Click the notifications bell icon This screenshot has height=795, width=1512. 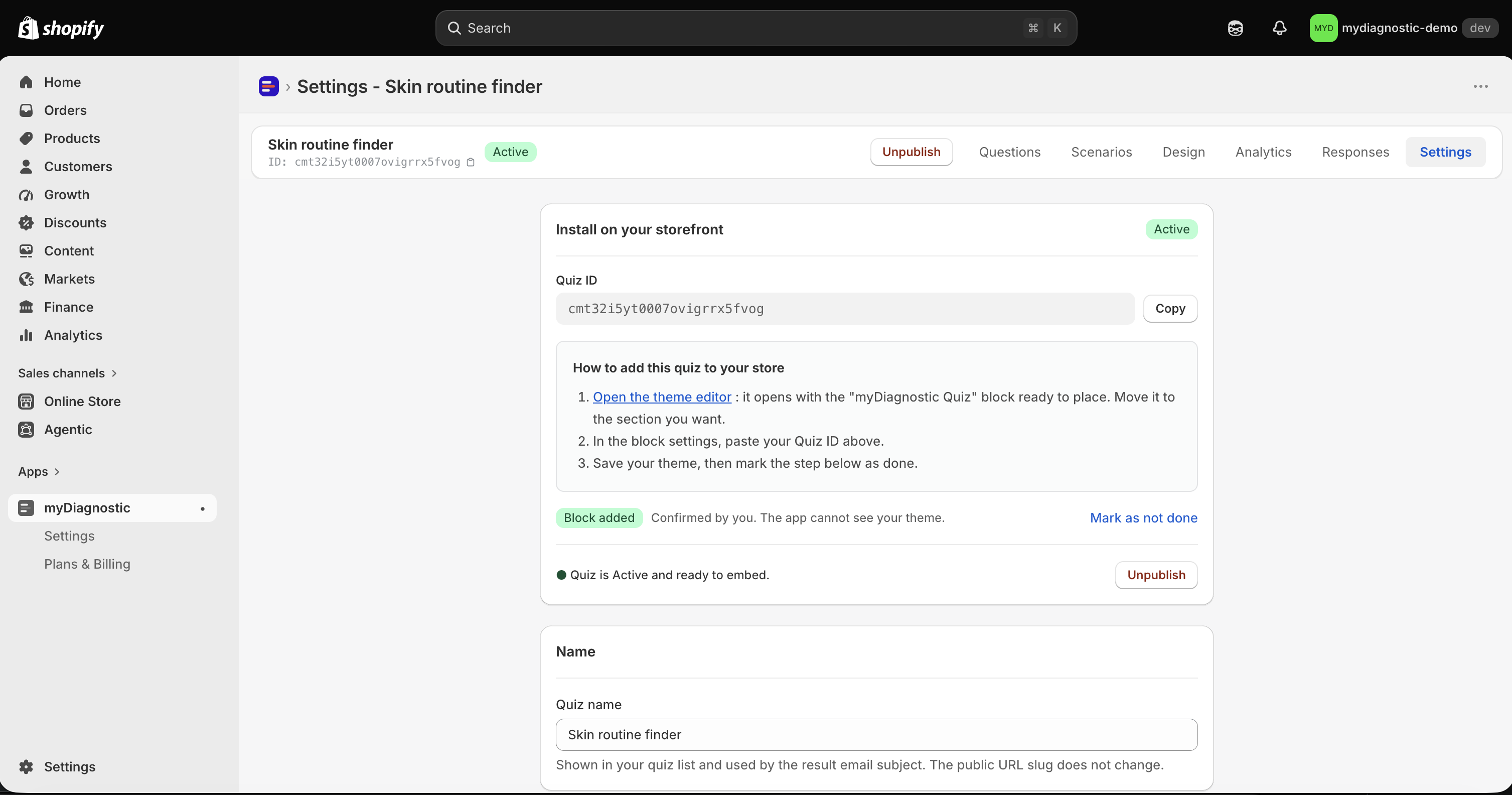click(1280, 28)
